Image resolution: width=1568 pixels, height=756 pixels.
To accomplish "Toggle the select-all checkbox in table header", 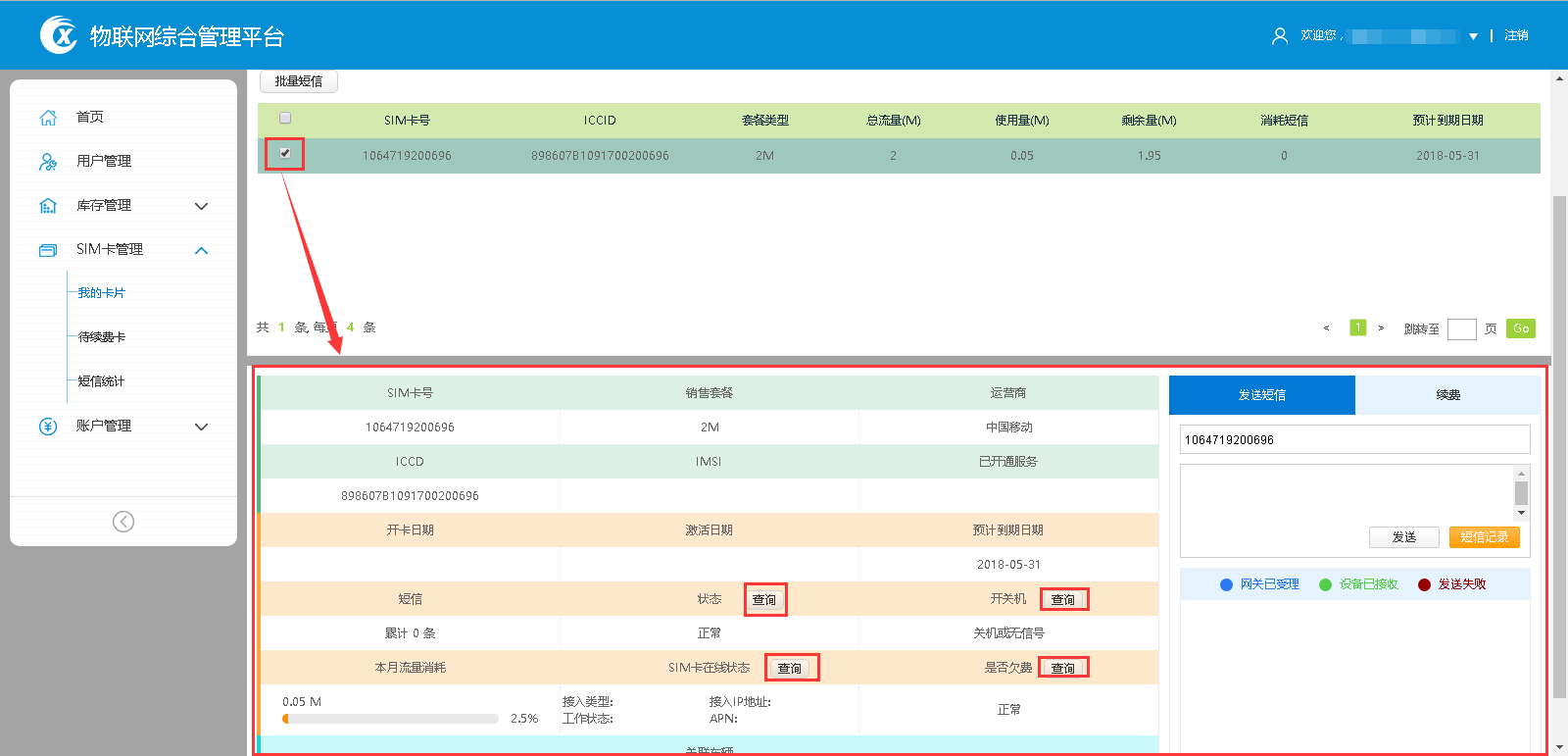I will (285, 119).
